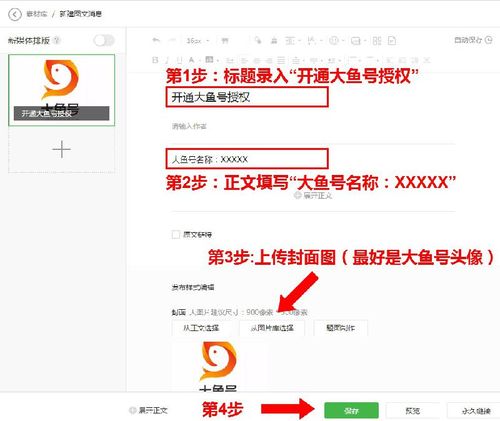This screenshot has width=500, height=421.
Task: Click the grid layout toolbar icon
Action: coord(377,41)
